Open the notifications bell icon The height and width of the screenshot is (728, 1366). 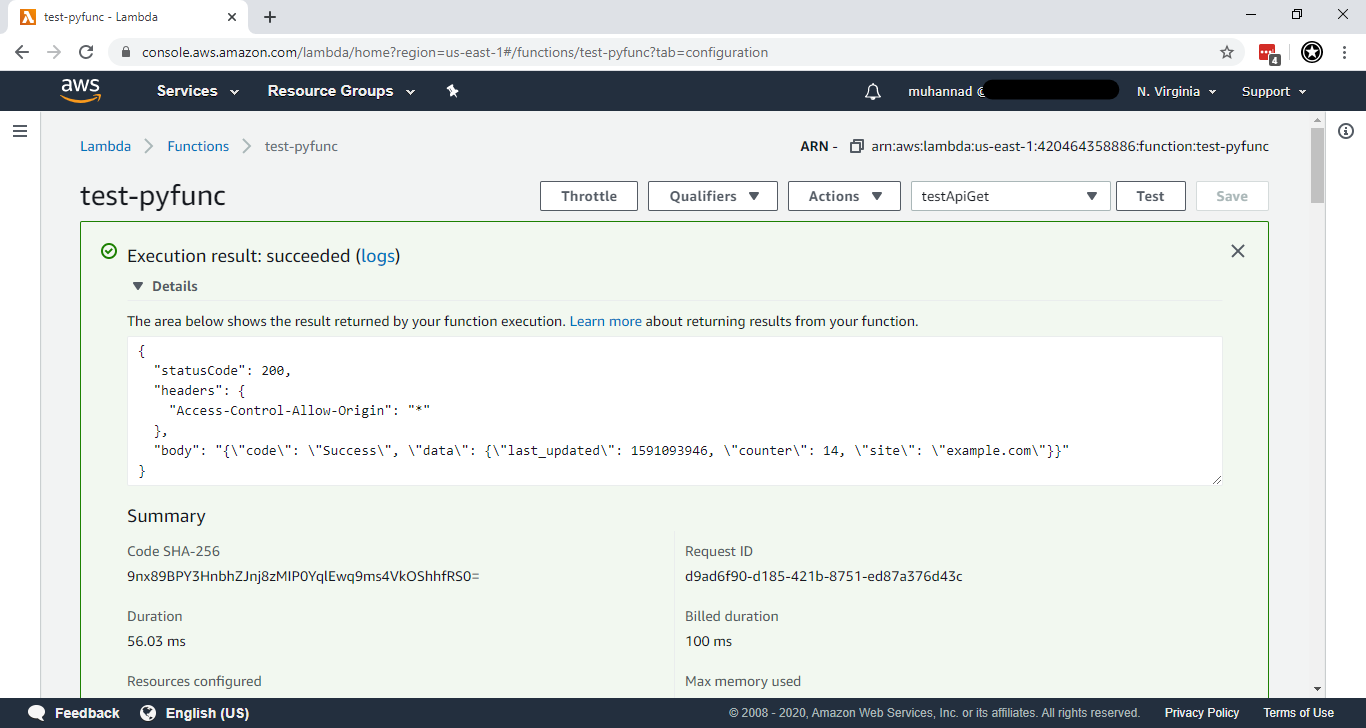(x=872, y=92)
